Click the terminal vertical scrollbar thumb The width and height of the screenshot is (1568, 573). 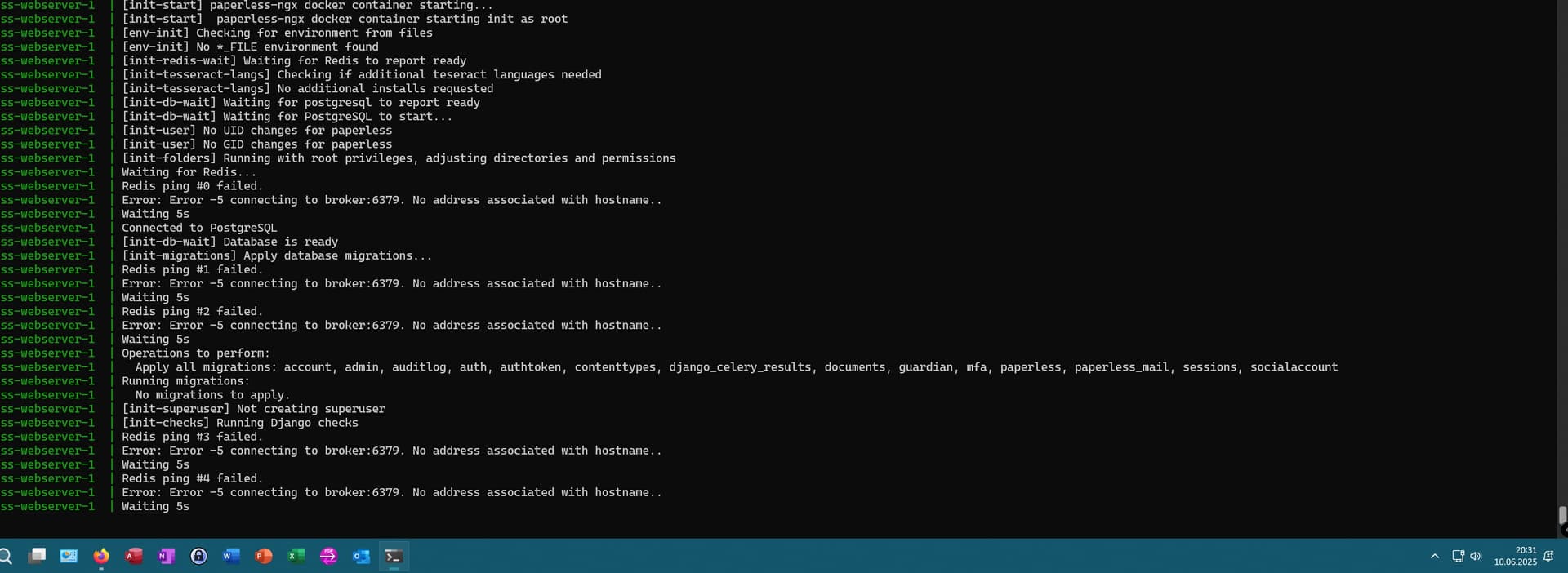click(x=1562, y=515)
